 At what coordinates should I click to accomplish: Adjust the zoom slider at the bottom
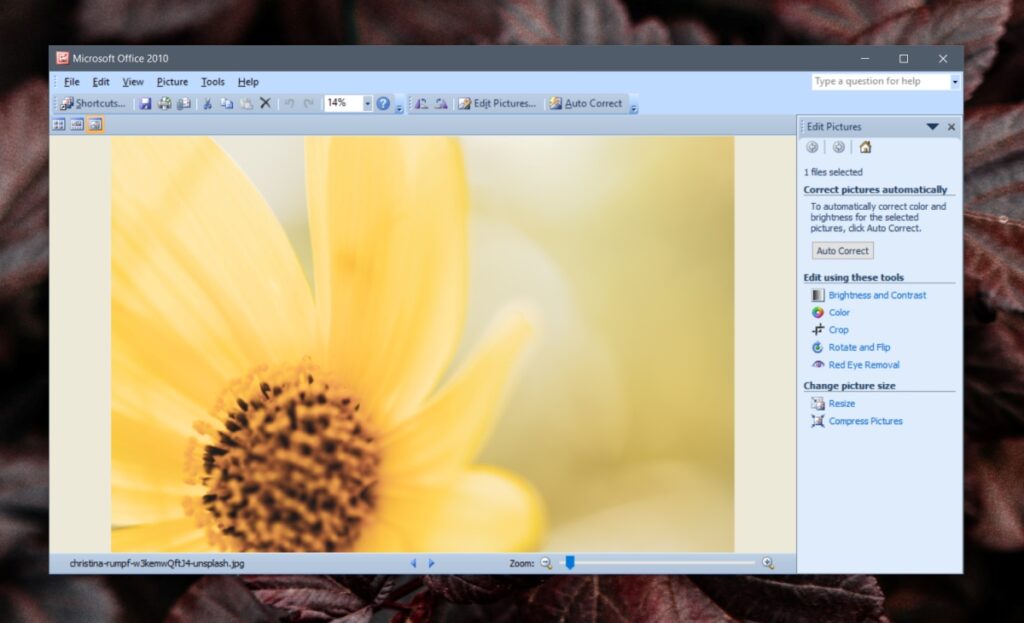[570, 563]
